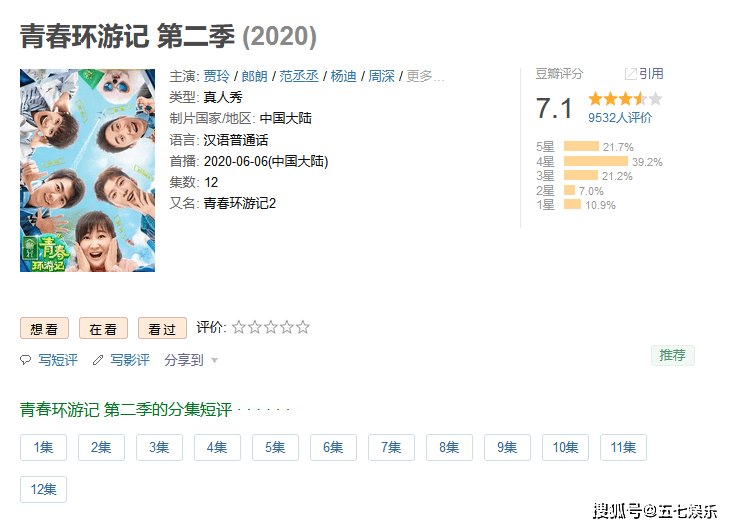Click the 写短评 speech bubble icon
732x528 pixels.
click(25, 360)
